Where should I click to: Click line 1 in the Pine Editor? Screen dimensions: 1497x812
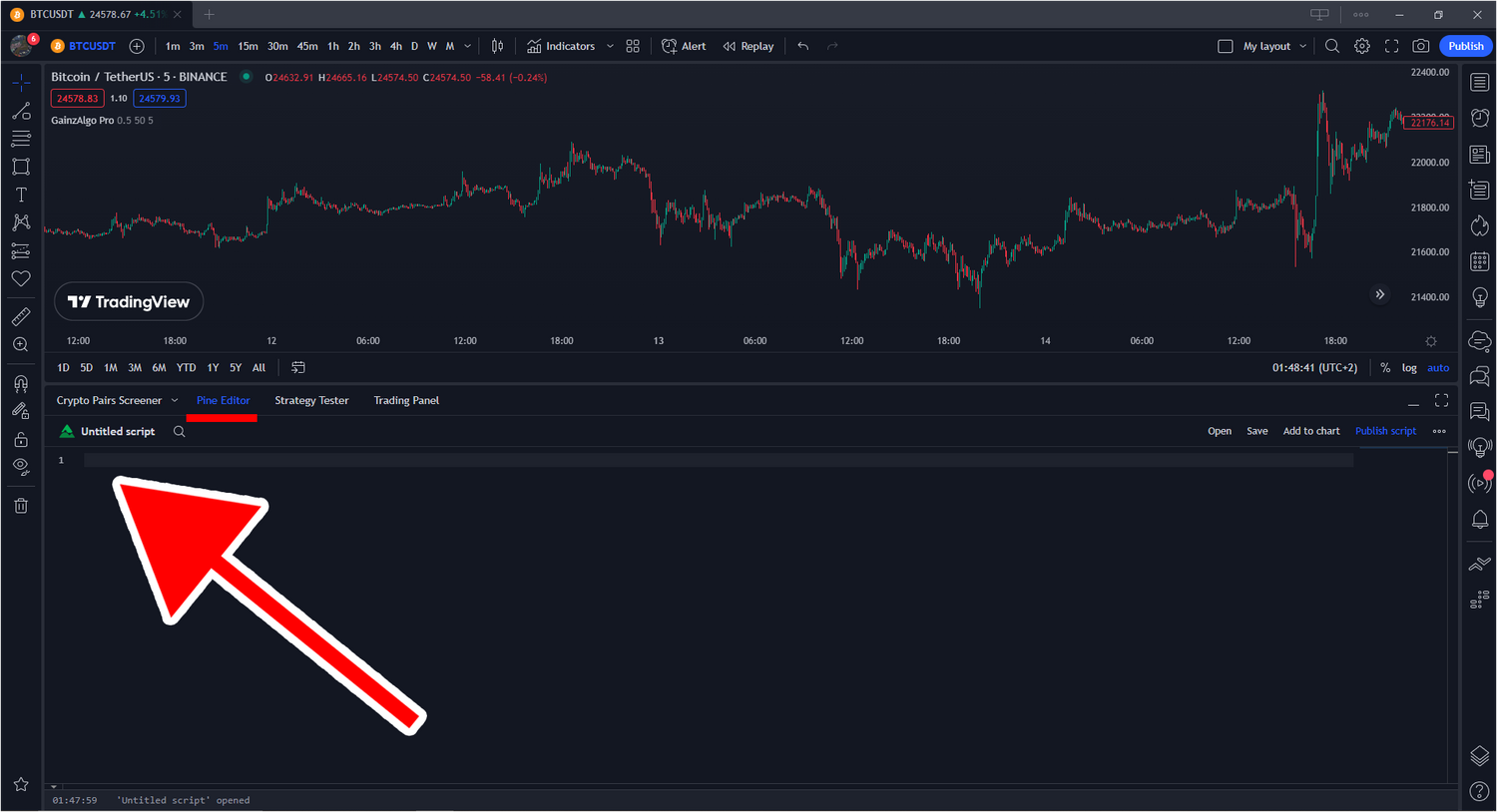[699, 460]
